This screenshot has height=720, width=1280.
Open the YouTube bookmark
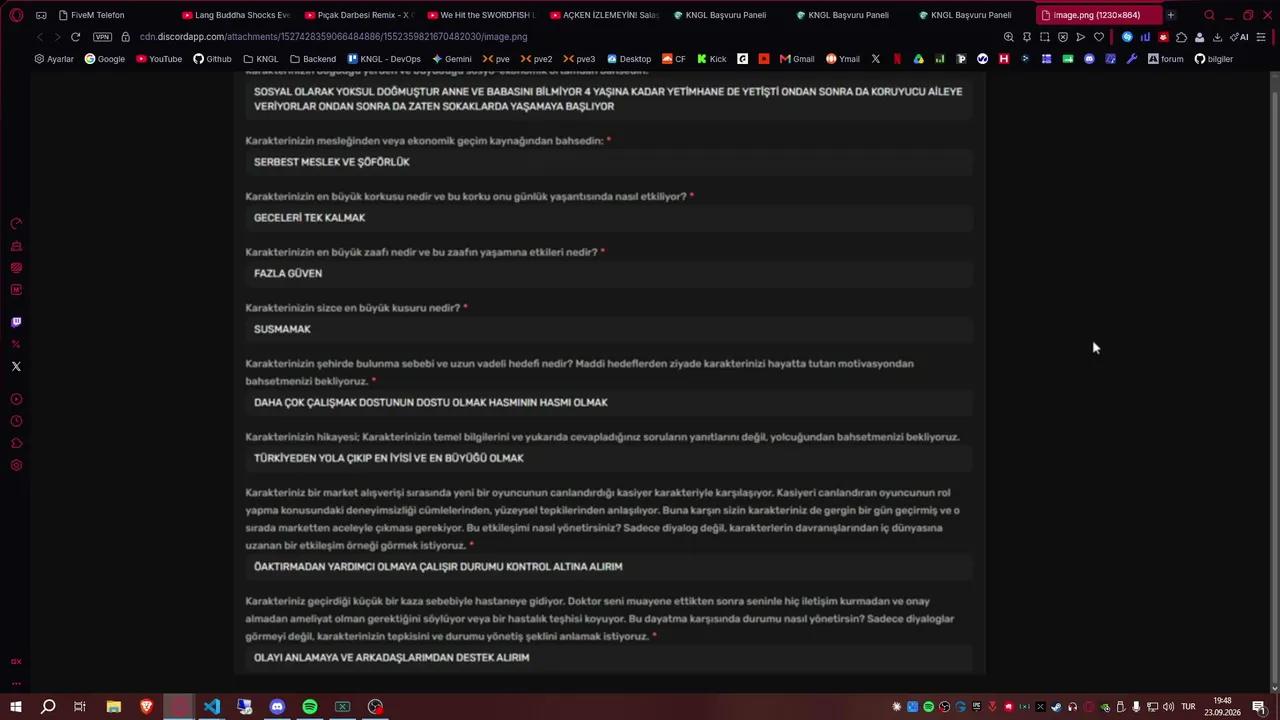click(159, 59)
